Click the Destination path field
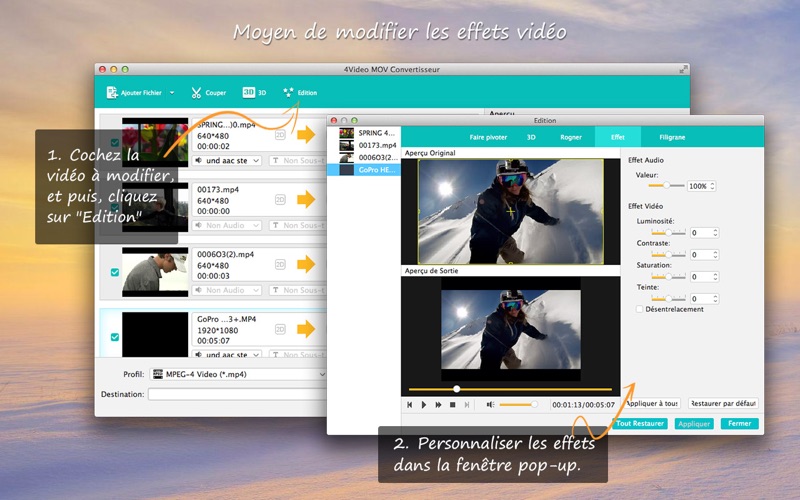 click(237, 394)
